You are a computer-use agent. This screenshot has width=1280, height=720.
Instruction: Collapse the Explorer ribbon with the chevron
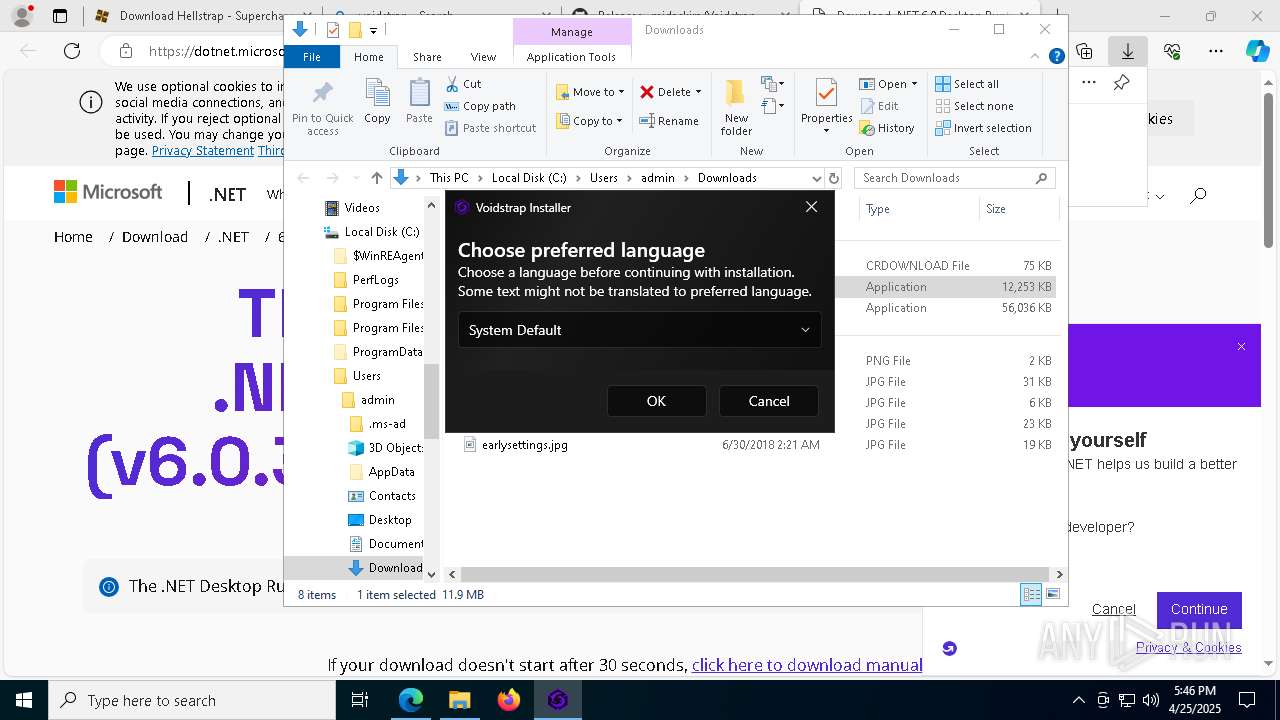click(1035, 56)
